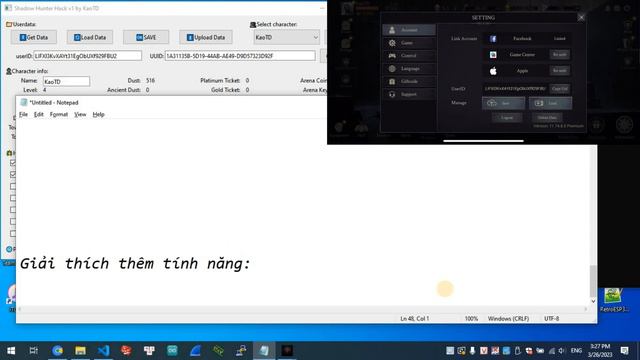Open File Explorer from the taskbar

point(80,351)
